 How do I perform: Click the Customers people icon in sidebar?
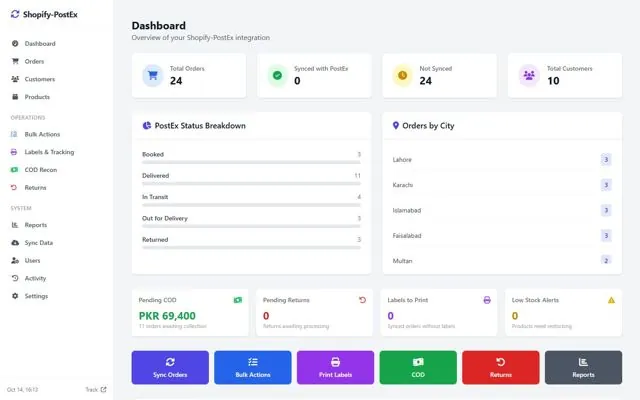15,79
